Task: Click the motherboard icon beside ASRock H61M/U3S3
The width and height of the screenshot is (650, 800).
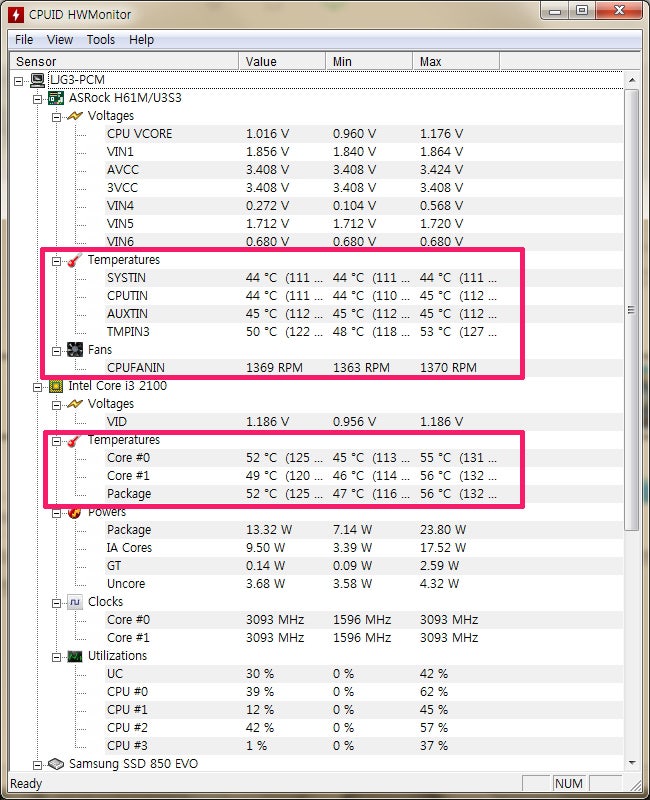Action: click(56, 98)
